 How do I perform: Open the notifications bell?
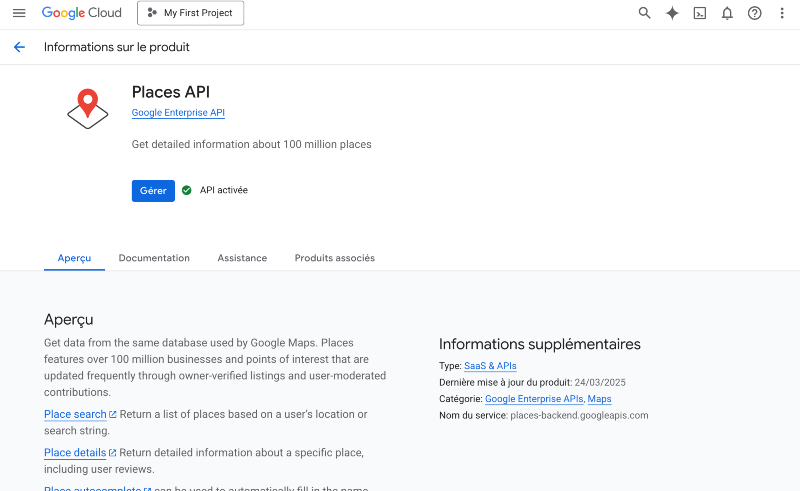click(727, 13)
